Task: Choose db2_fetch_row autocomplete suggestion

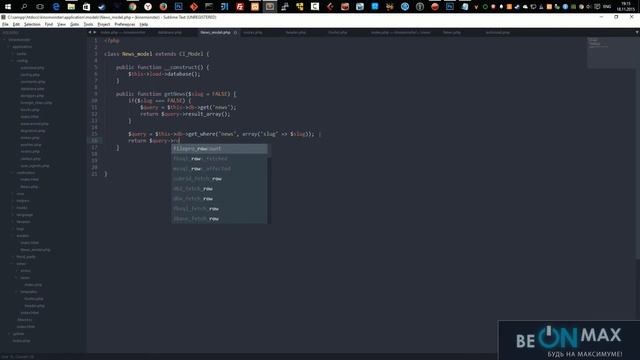Action: coord(219,189)
